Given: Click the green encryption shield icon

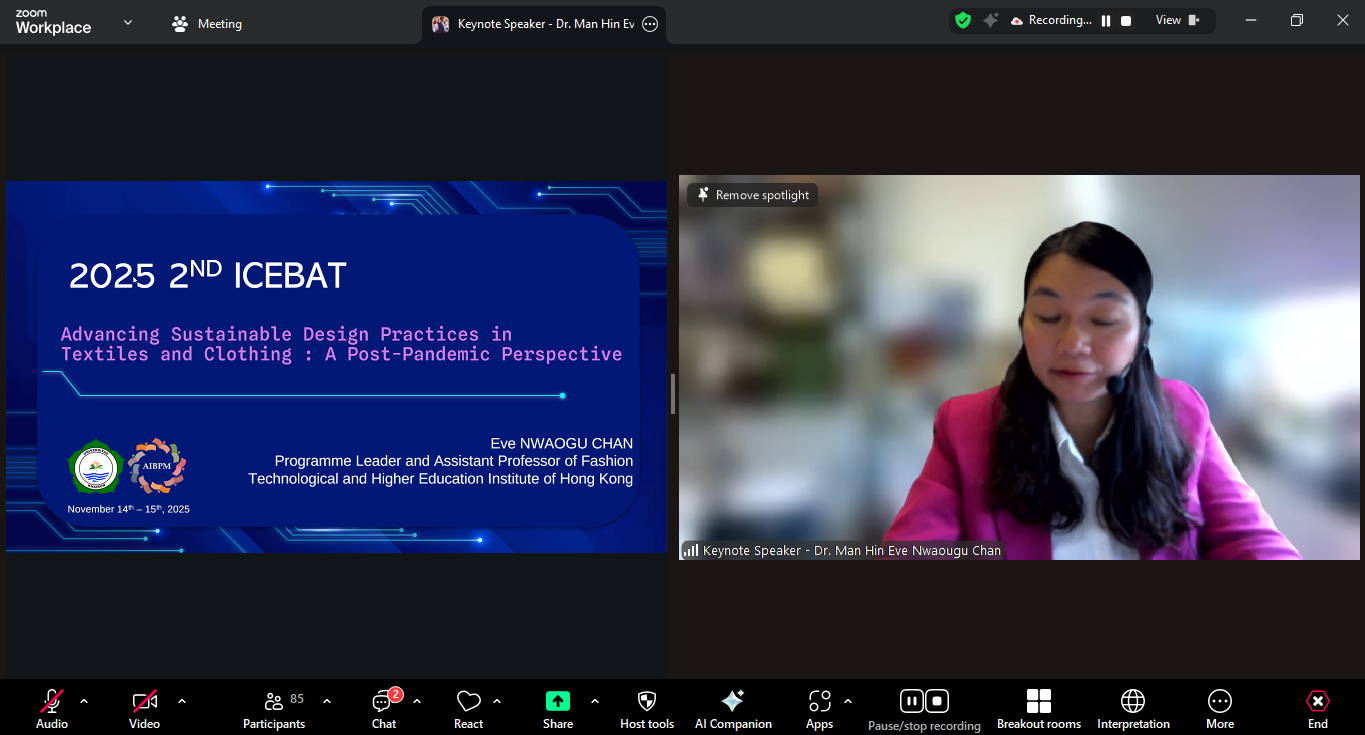Looking at the screenshot, I should point(963,20).
